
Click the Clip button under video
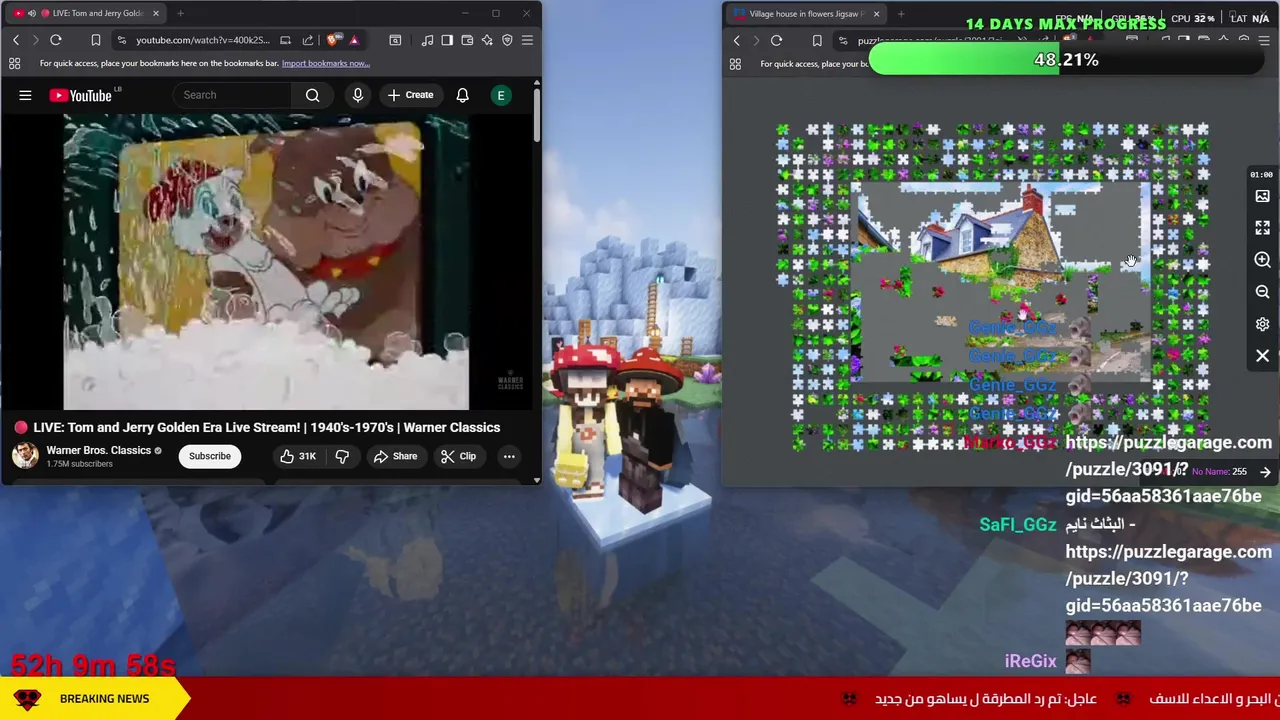click(458, 456)
